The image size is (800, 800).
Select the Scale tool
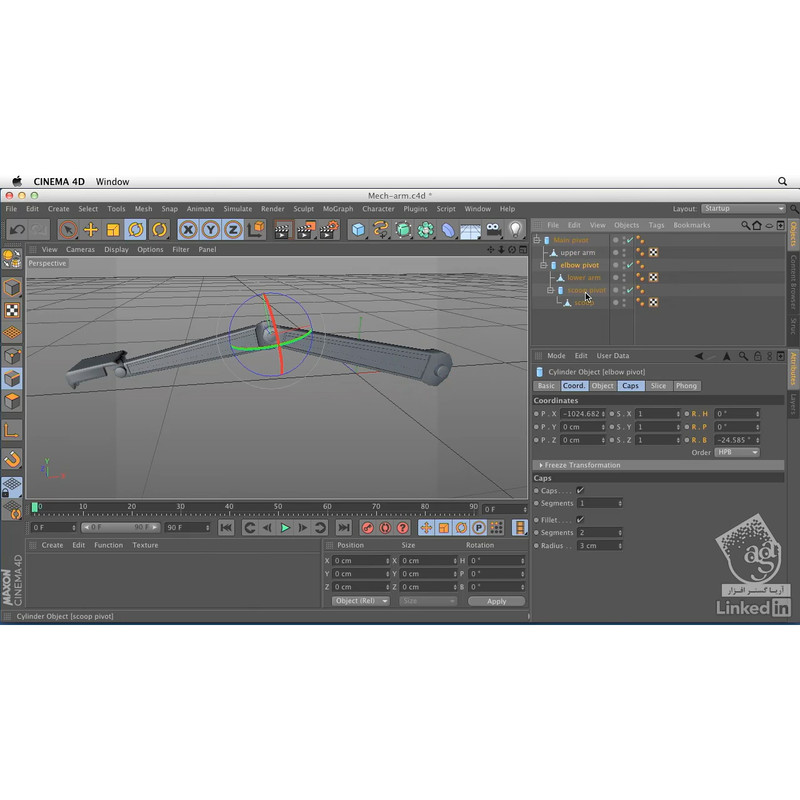(x=113, y=230)
